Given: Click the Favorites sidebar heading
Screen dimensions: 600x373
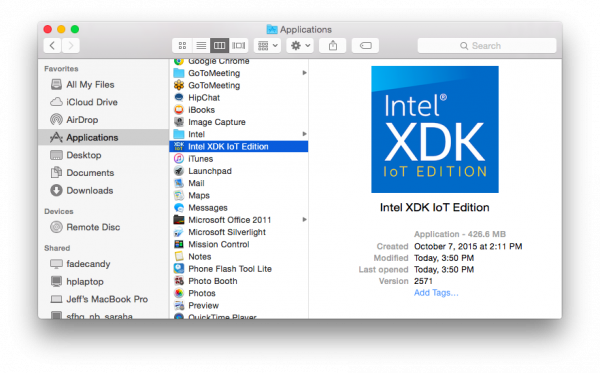Looking at the screenshot, I should point(61,69).
